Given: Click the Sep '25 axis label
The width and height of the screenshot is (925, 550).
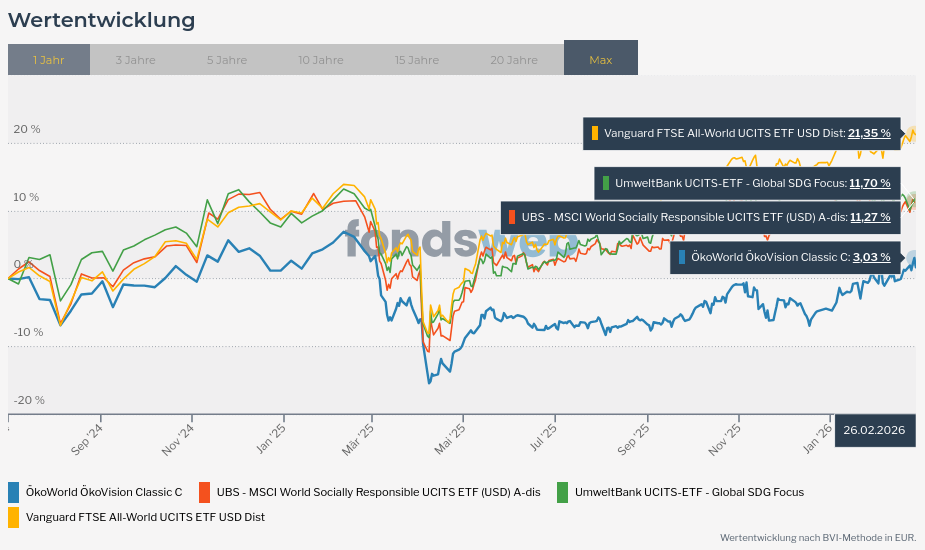Looking at the screenshot, I should 634,440.
